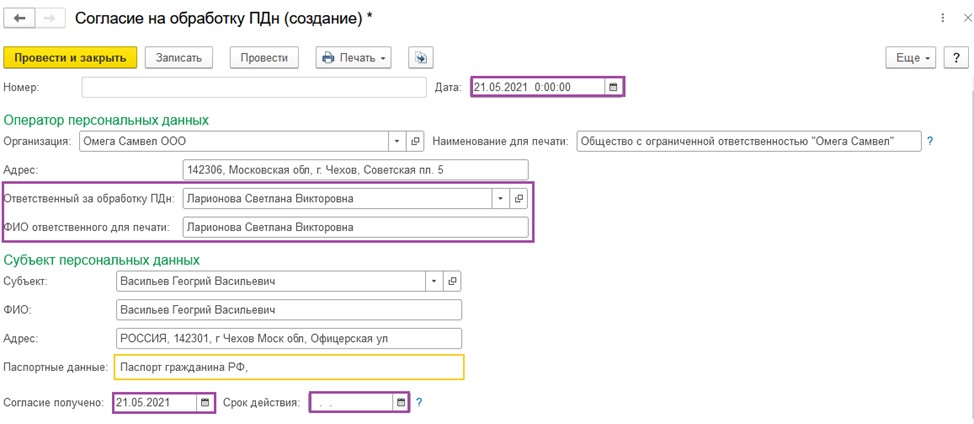Click the create-based-on document icon in toolbar
The width and height of the screenshot is (974, 424).
(x=421, y=58)
